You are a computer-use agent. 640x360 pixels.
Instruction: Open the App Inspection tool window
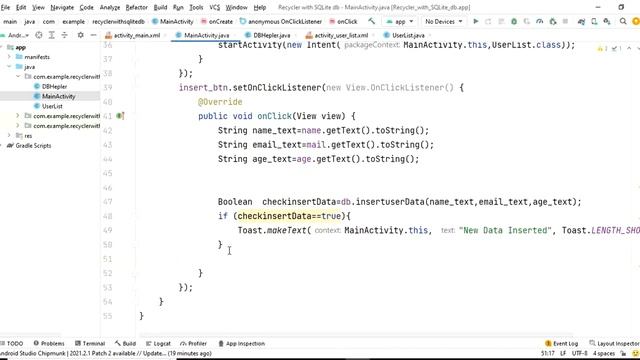click(x=242, y=343)
